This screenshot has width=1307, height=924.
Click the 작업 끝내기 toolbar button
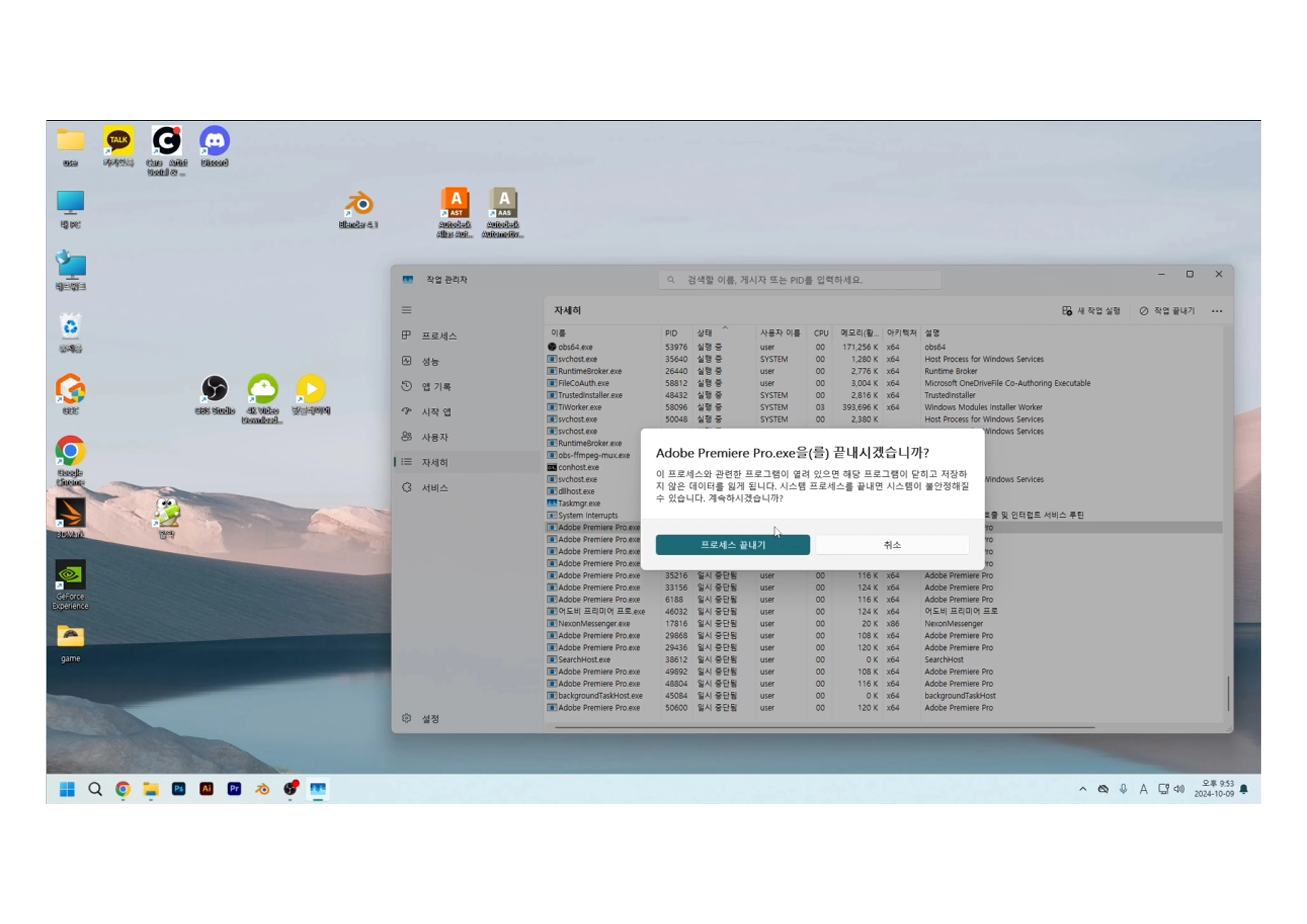point(1167,311)
